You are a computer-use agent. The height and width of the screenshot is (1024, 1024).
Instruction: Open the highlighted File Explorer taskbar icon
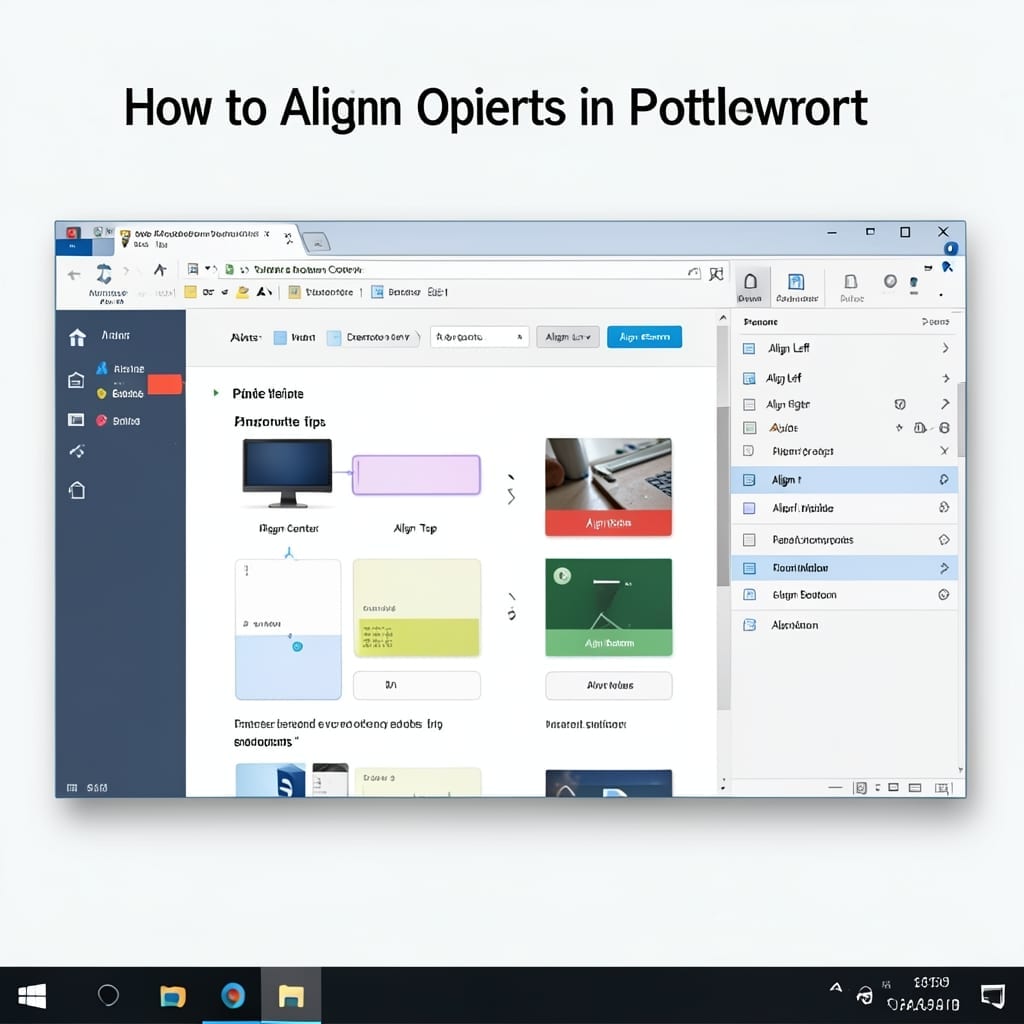(291, 996)
